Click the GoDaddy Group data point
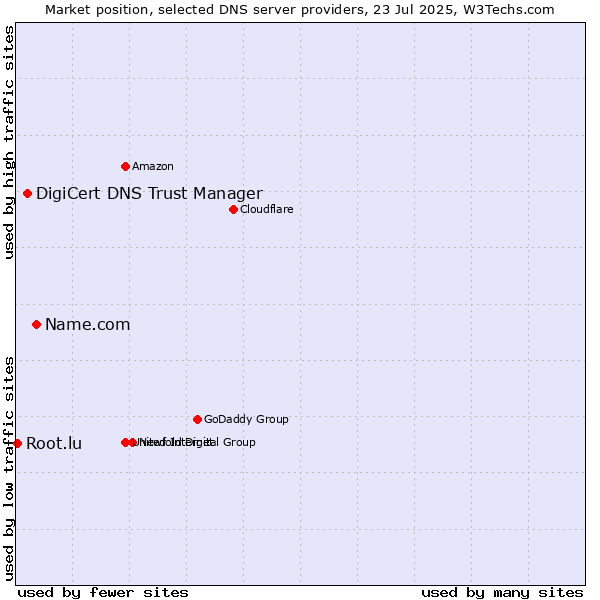This screenshot has height=600, width=600. (x=197, y=419)
